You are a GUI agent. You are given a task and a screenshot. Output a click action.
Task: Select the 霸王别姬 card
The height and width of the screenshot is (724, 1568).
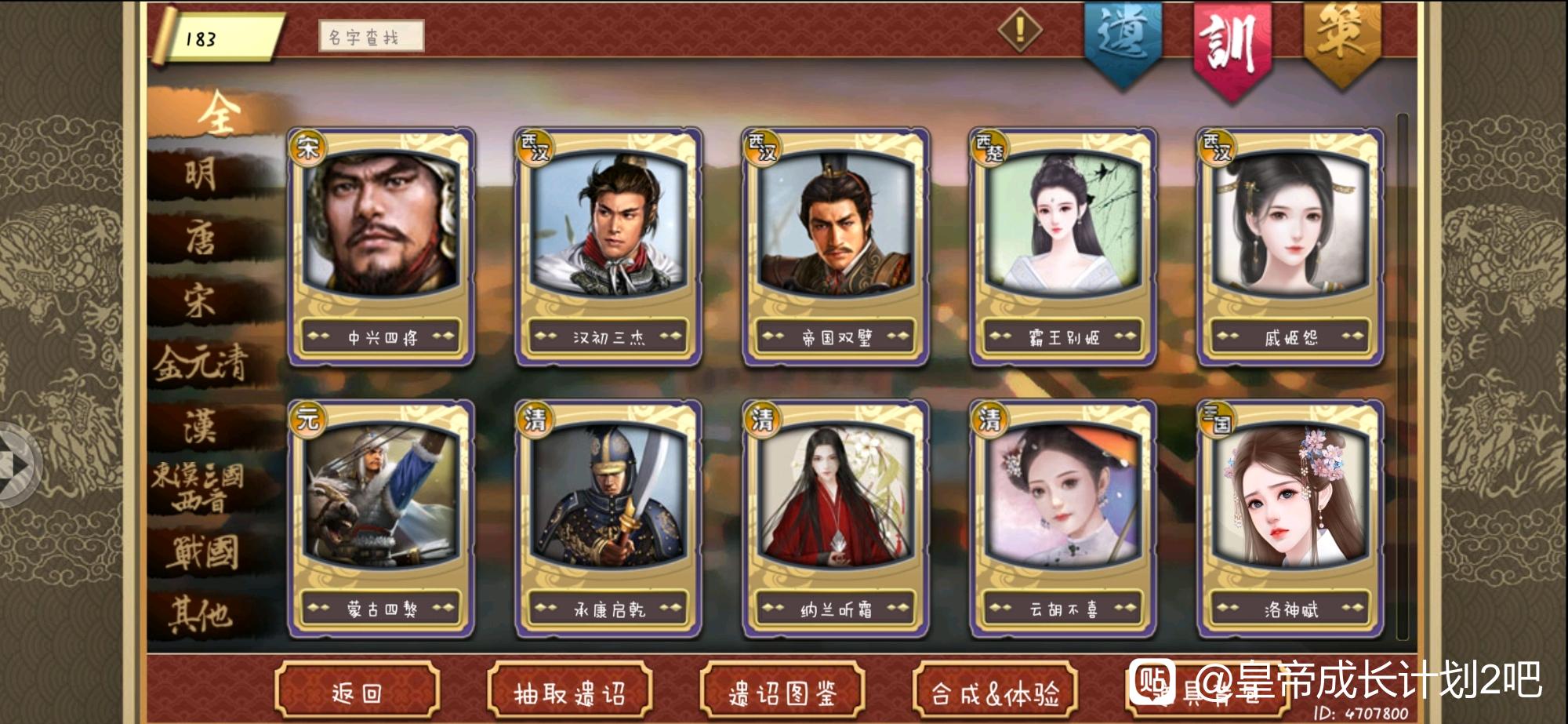coord(1063,247)
